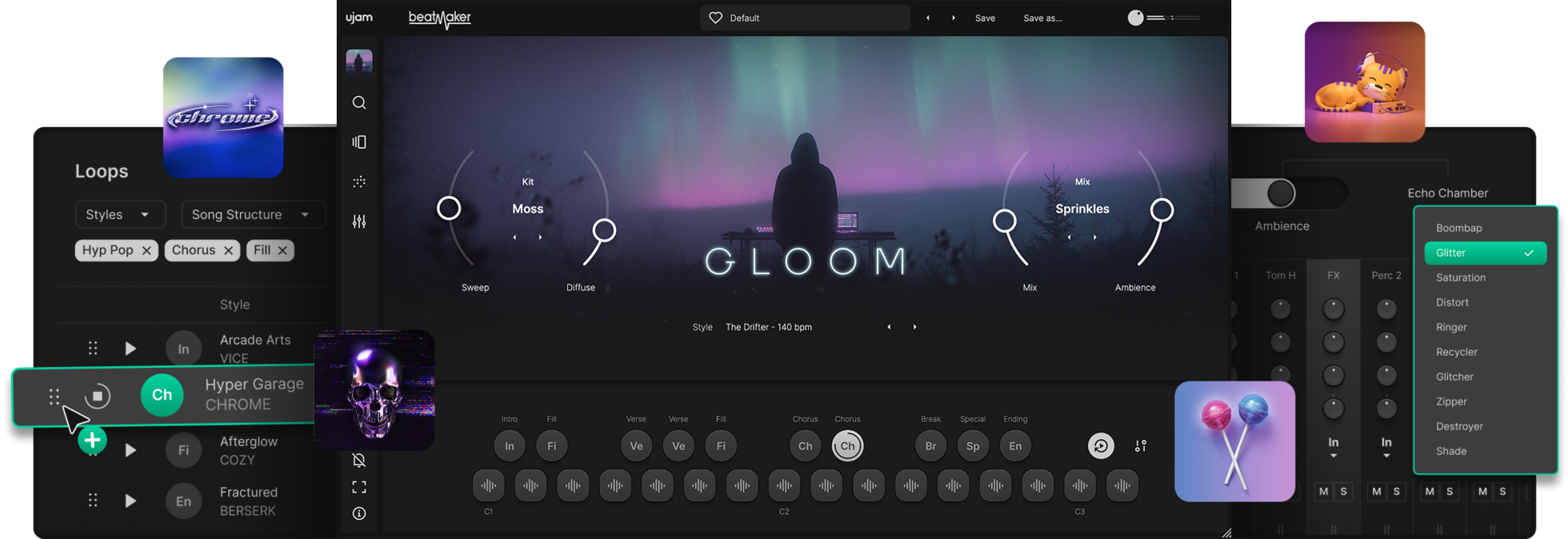This screenshot has height=539, width=1568.
Task: Trigger the pad above C2 label
Action: (x=784, y=485)
